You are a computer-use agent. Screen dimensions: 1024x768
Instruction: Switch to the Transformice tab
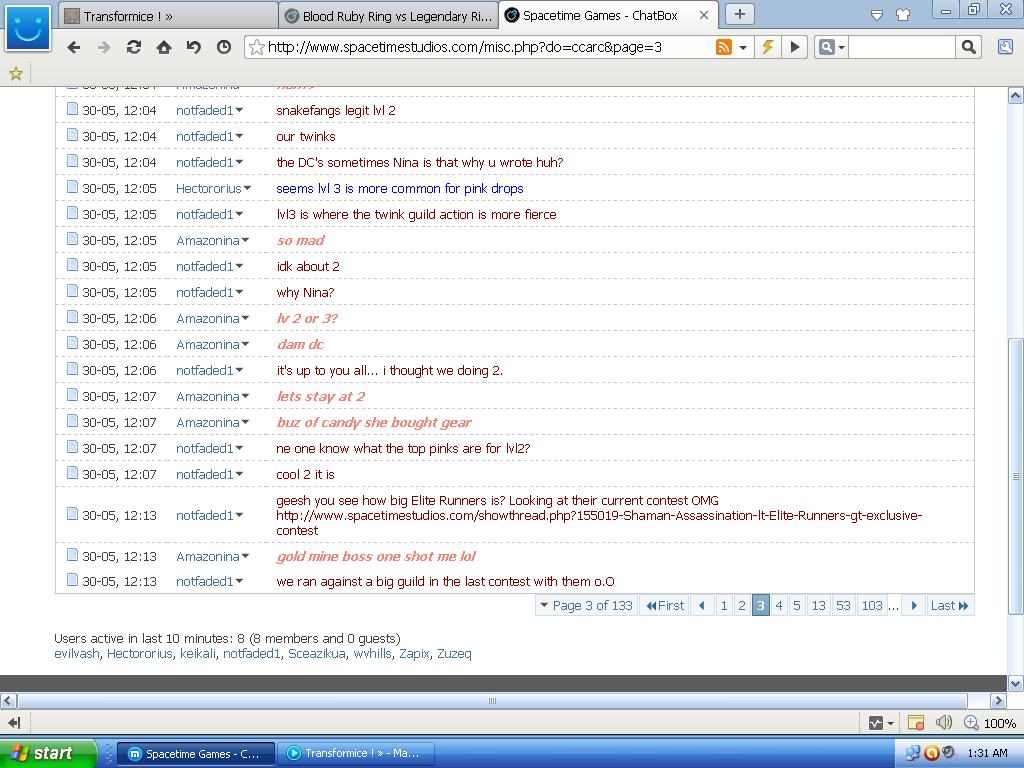click(x=168, y=16)
